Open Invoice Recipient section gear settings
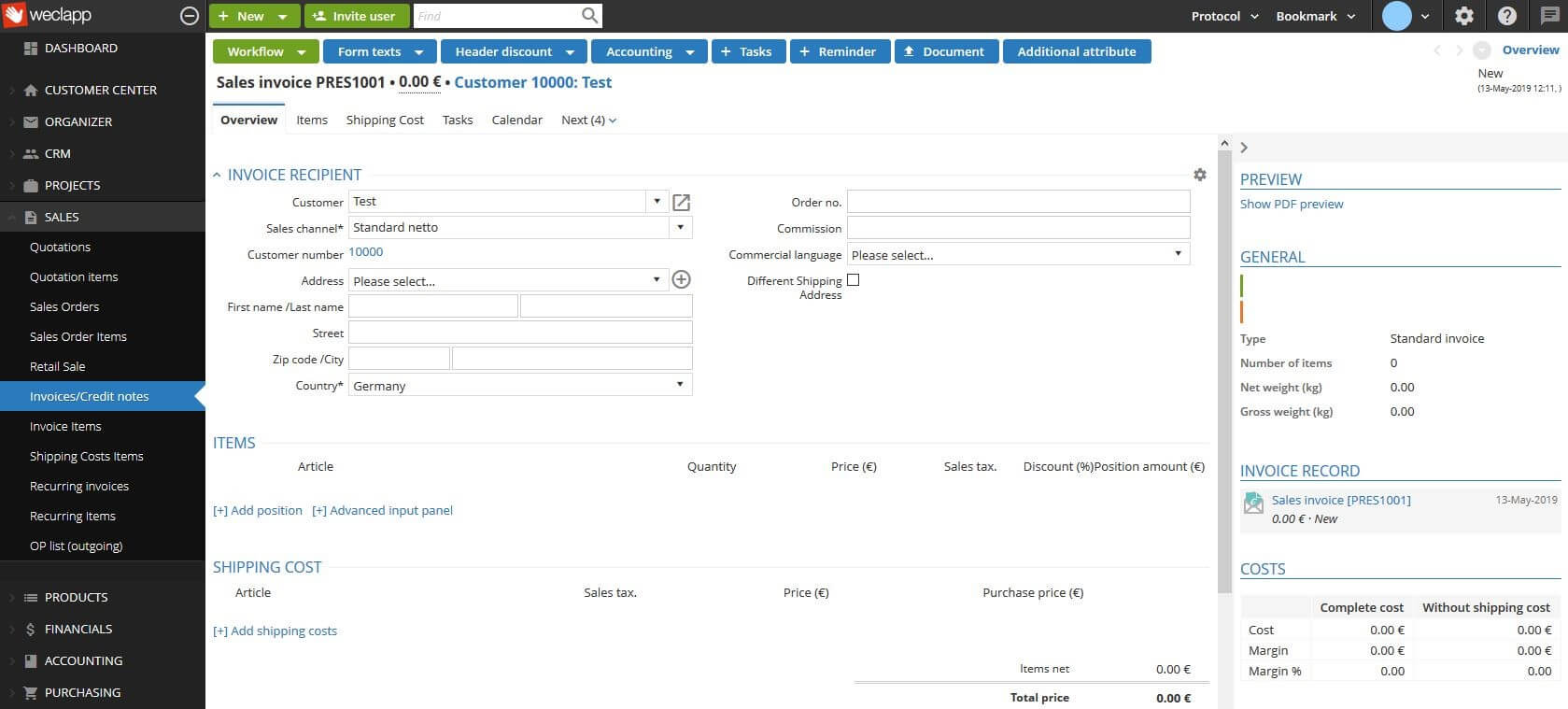This screenshot has height=709, width=1568. [x=1200, y=175]
